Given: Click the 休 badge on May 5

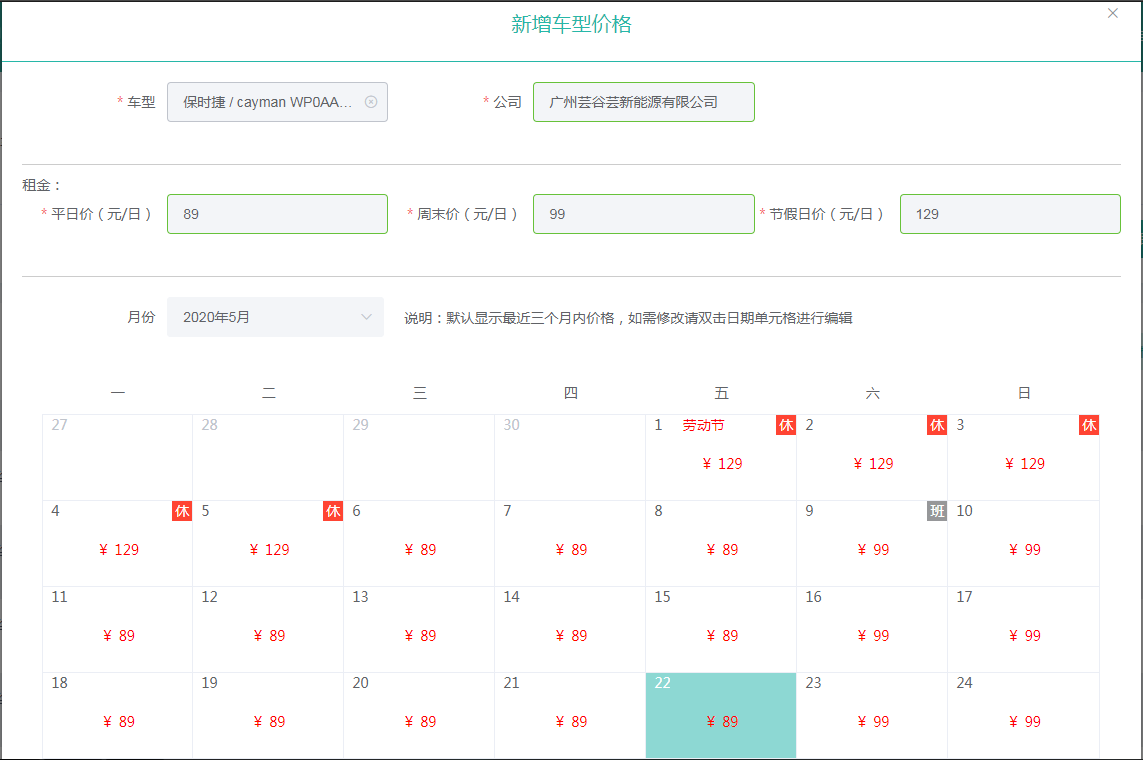Looking at the screenshot, I should coord(333,512).
